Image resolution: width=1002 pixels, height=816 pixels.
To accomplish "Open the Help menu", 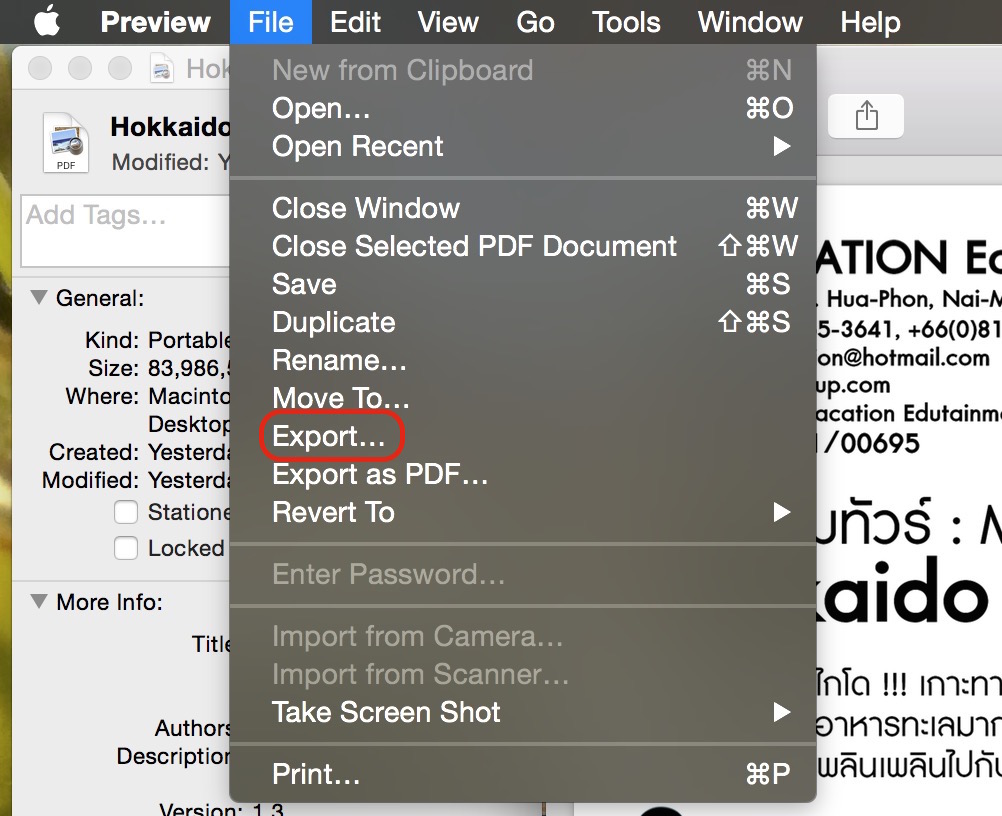I will click(870, 22).
